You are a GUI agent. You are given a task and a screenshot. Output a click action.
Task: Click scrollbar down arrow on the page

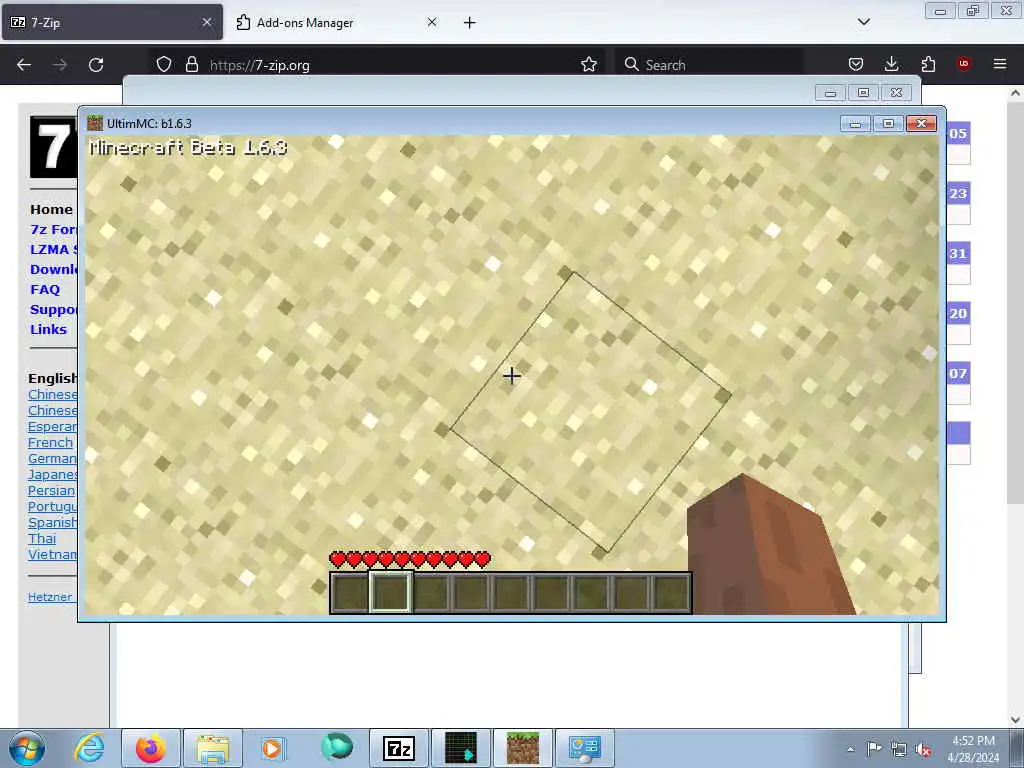1015,720
